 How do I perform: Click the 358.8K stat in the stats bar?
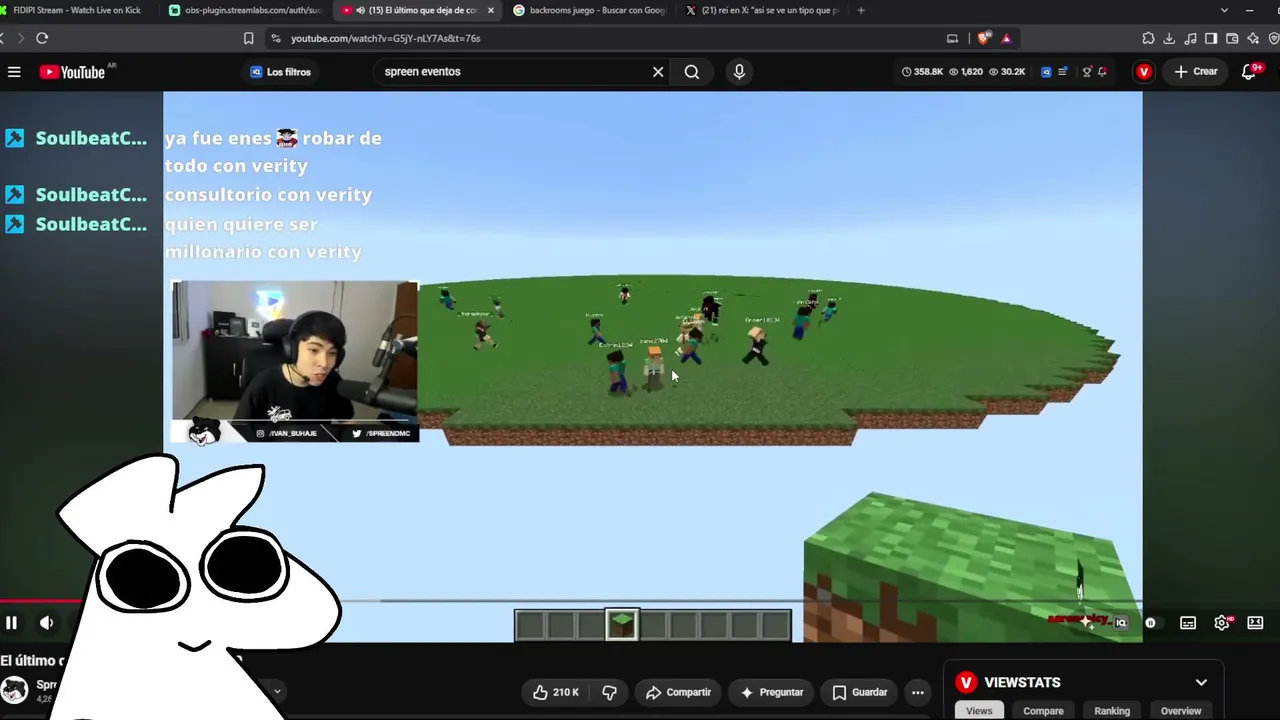click(x=922, y=72)
